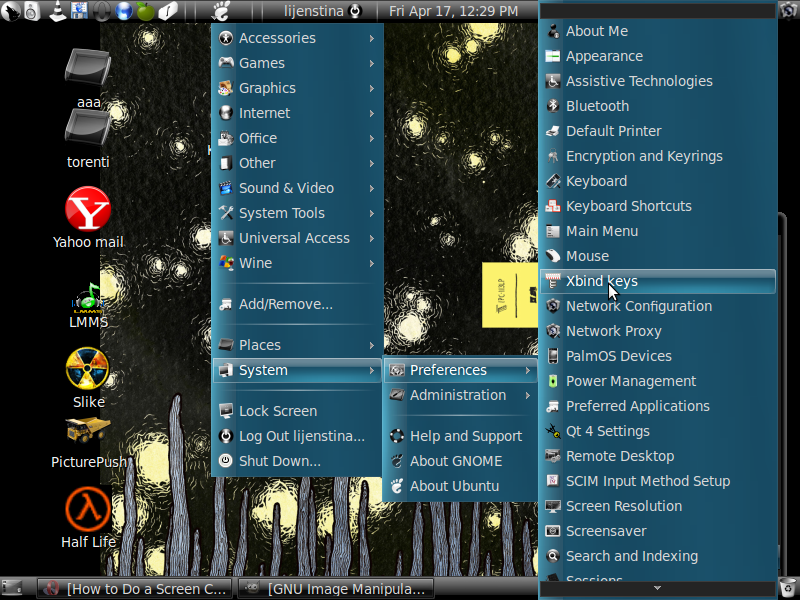Image resolution: width=800 pixels, height=600 pixels.
Task: Choose Keyboard Shortcuts from Preferences
Action: tap(628, 206)
